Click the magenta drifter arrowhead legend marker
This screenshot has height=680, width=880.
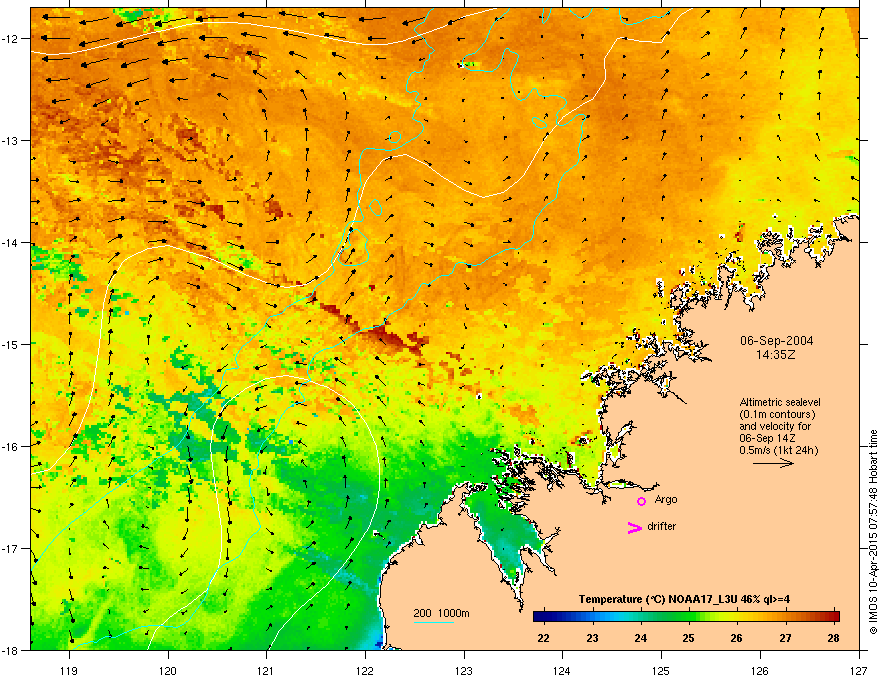[635, 527]
